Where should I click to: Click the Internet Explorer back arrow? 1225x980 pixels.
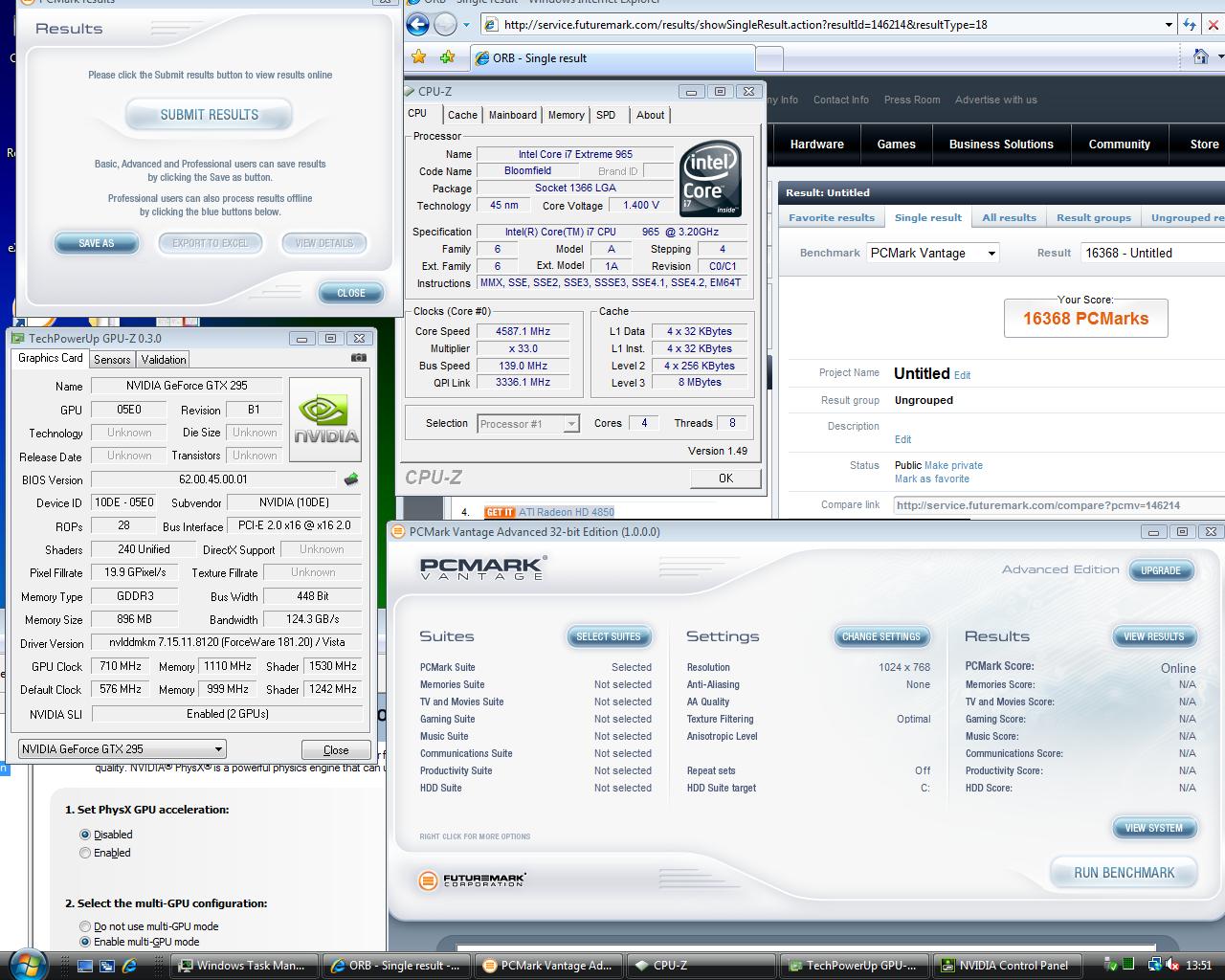[417, 25]
